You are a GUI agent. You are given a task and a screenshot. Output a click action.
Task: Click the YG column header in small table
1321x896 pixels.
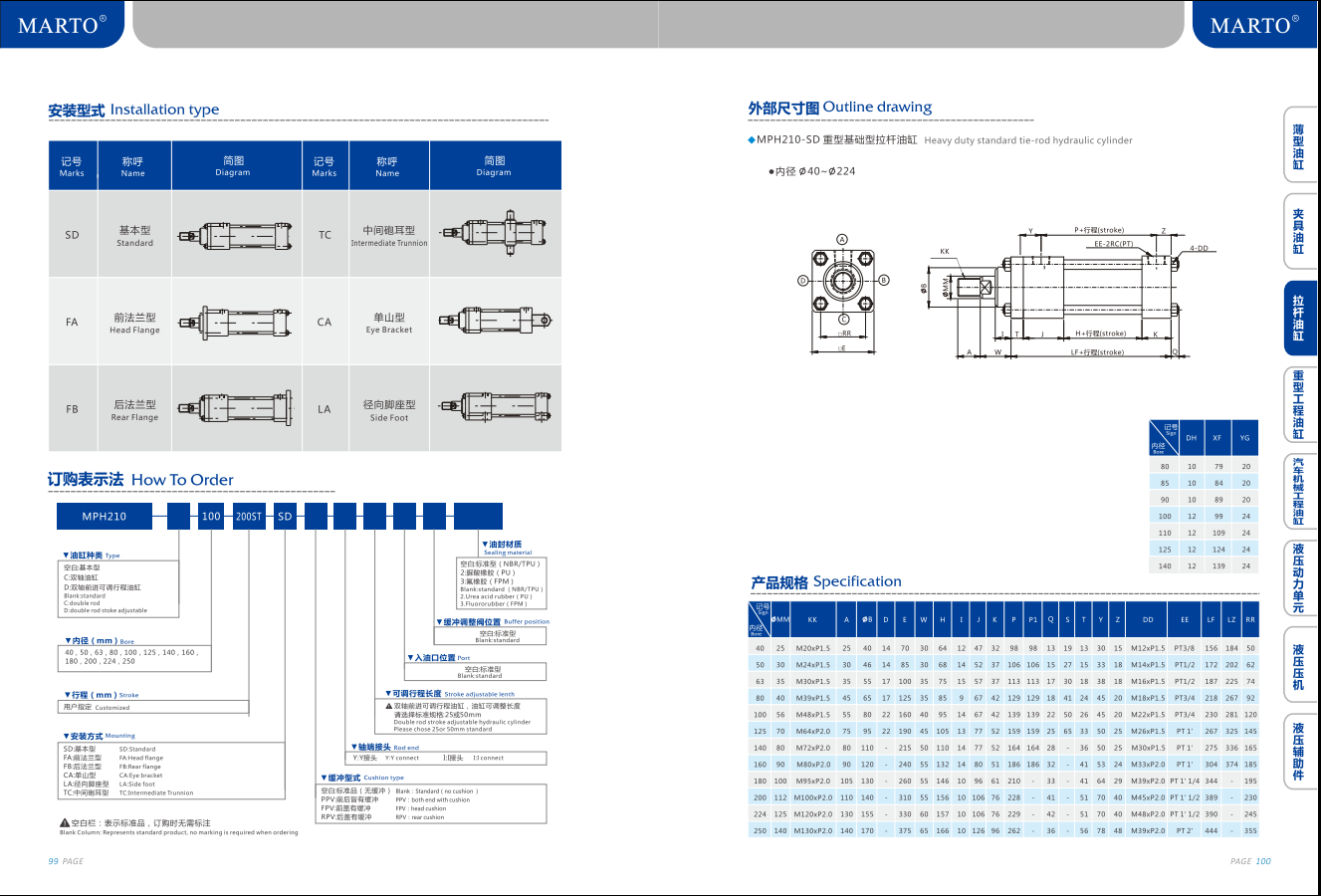pyautogui.click(x=1245, y=437)
